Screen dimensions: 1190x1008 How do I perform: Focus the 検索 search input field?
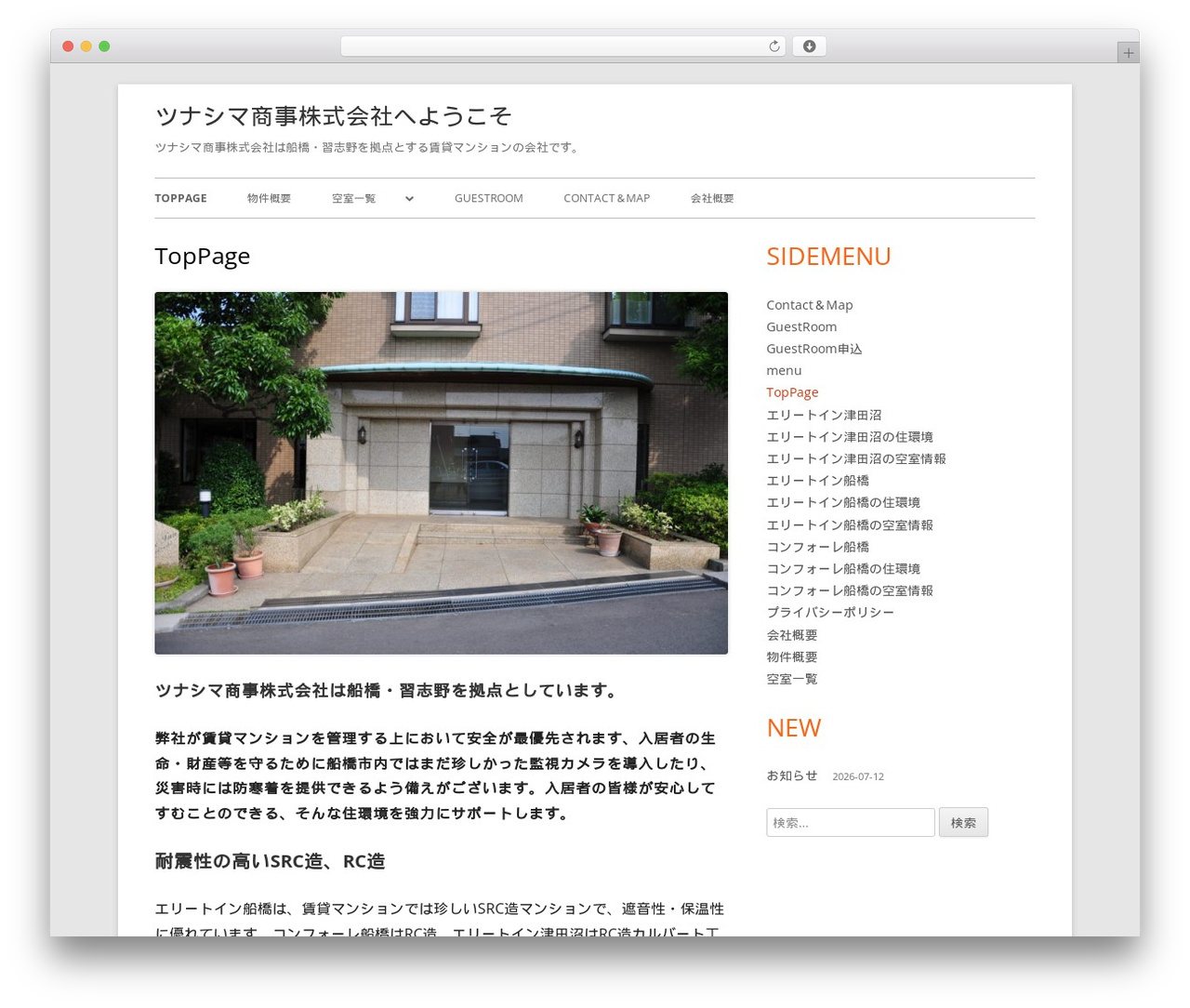click(x=851, y=823)
